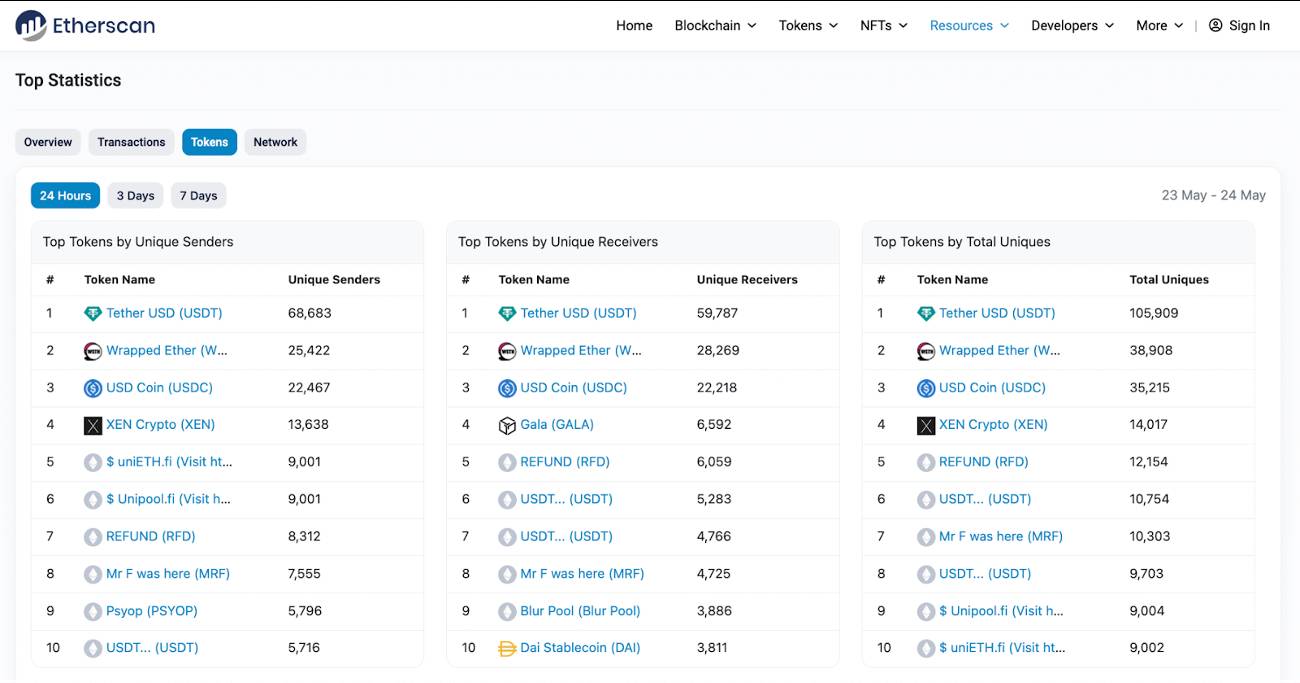Click the Blur Pool token icon

click(507, 611)
